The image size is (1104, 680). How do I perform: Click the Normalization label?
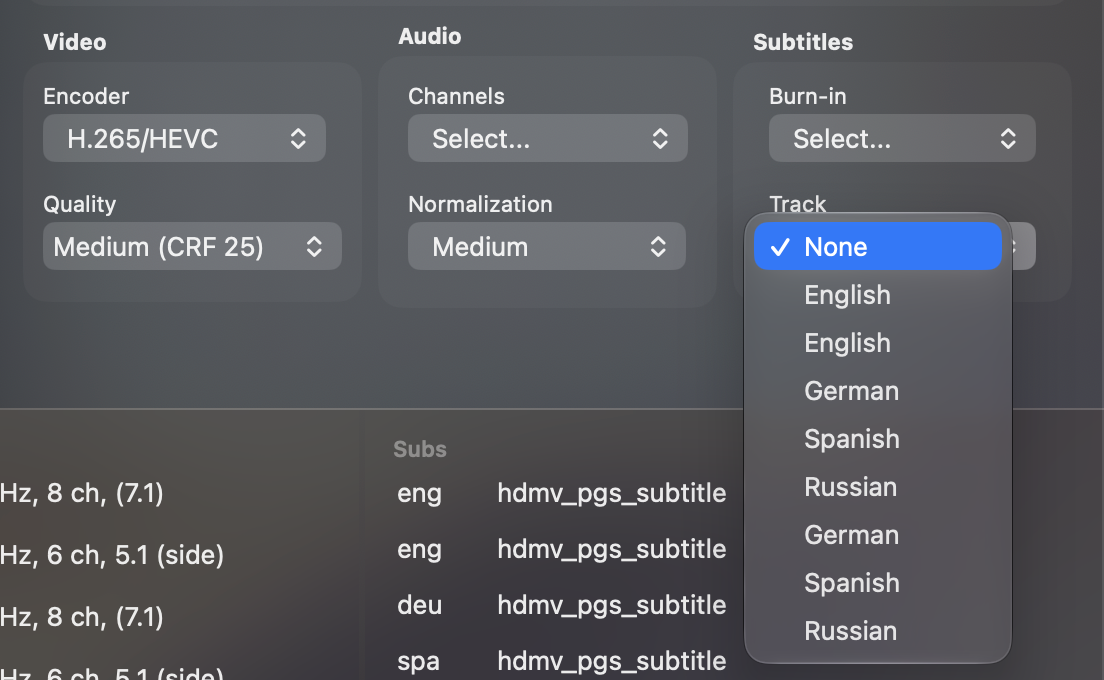point(480,204)
